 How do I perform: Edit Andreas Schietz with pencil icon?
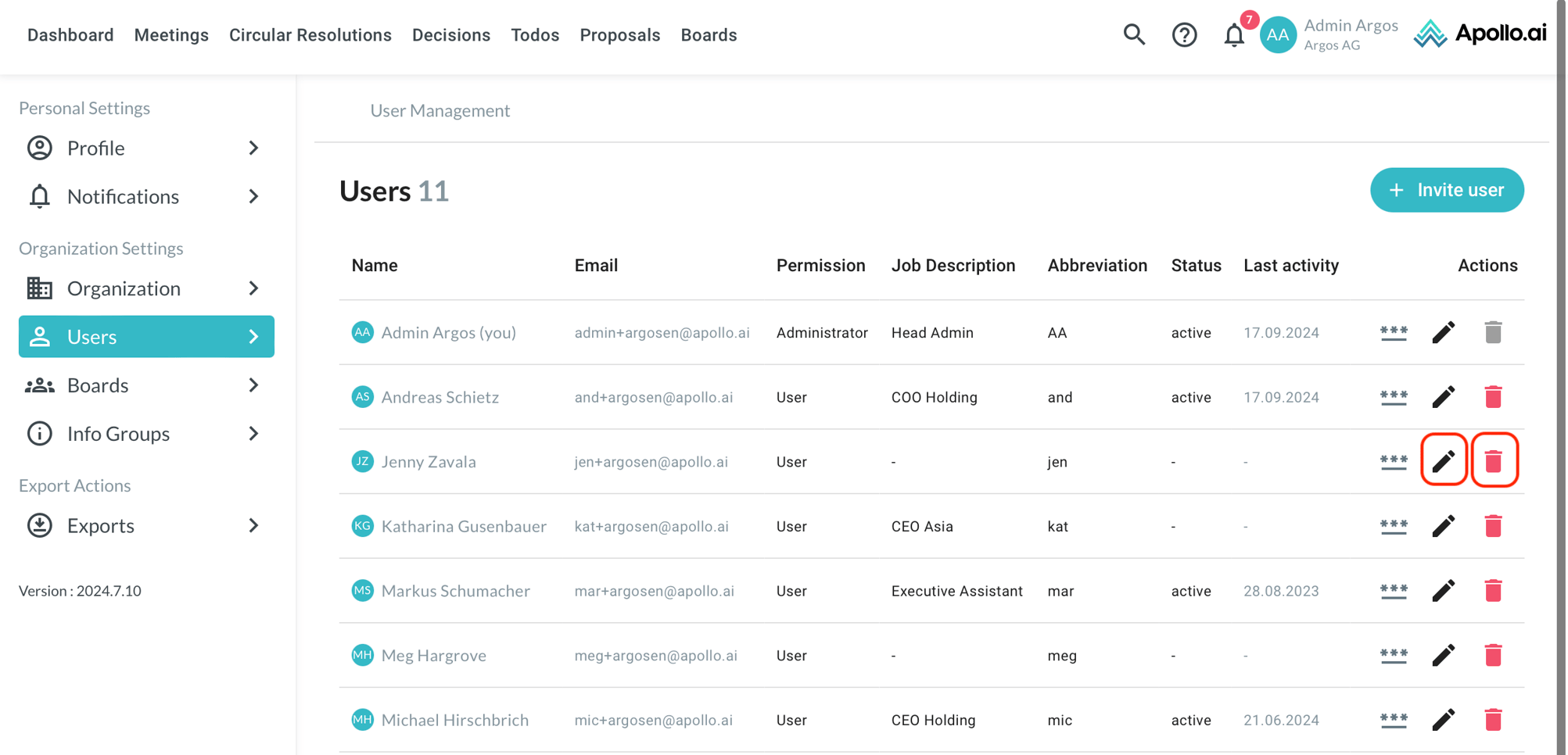point(1443,397)
